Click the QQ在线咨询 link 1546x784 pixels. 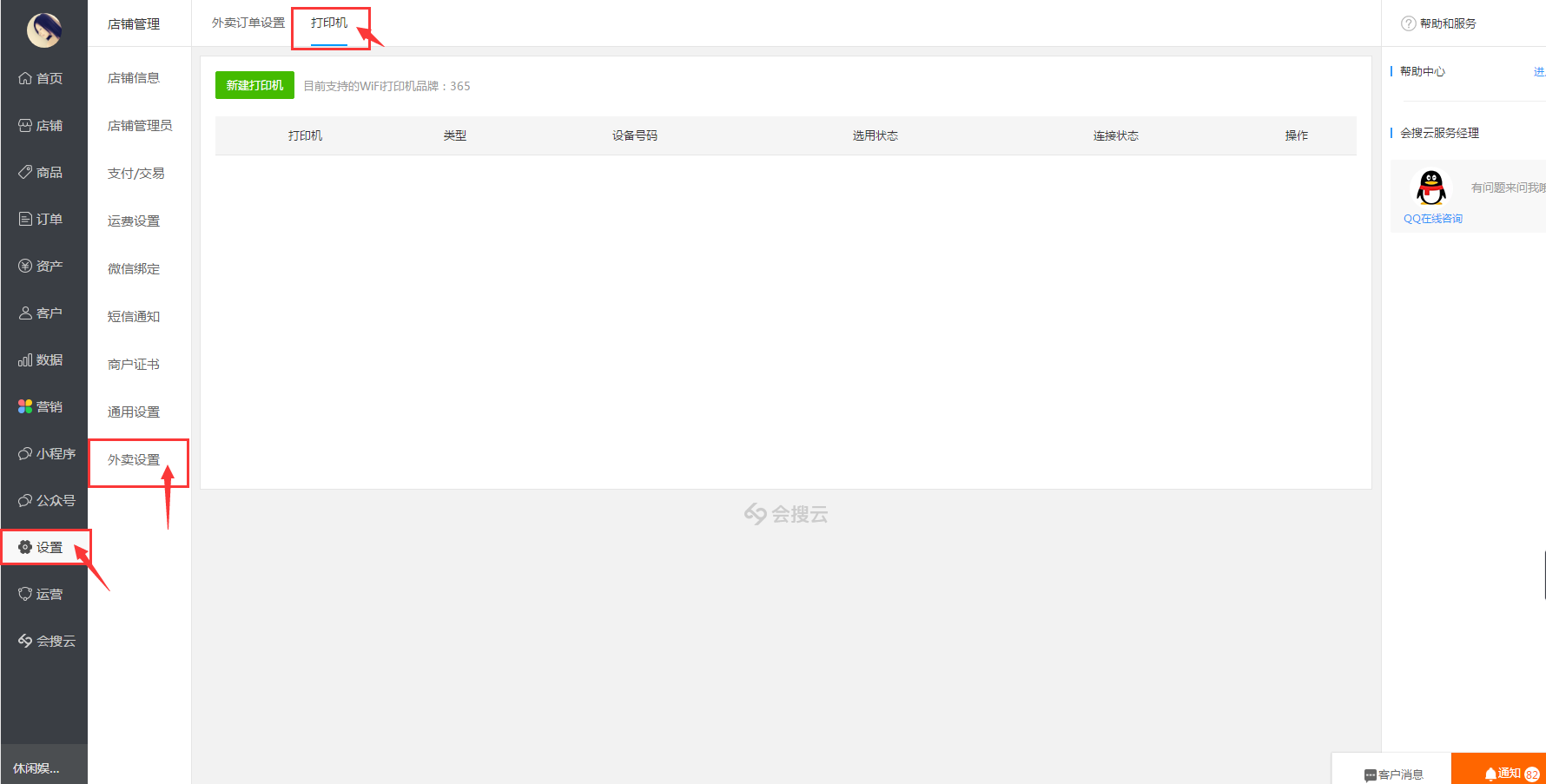[x=1433, y=219]
